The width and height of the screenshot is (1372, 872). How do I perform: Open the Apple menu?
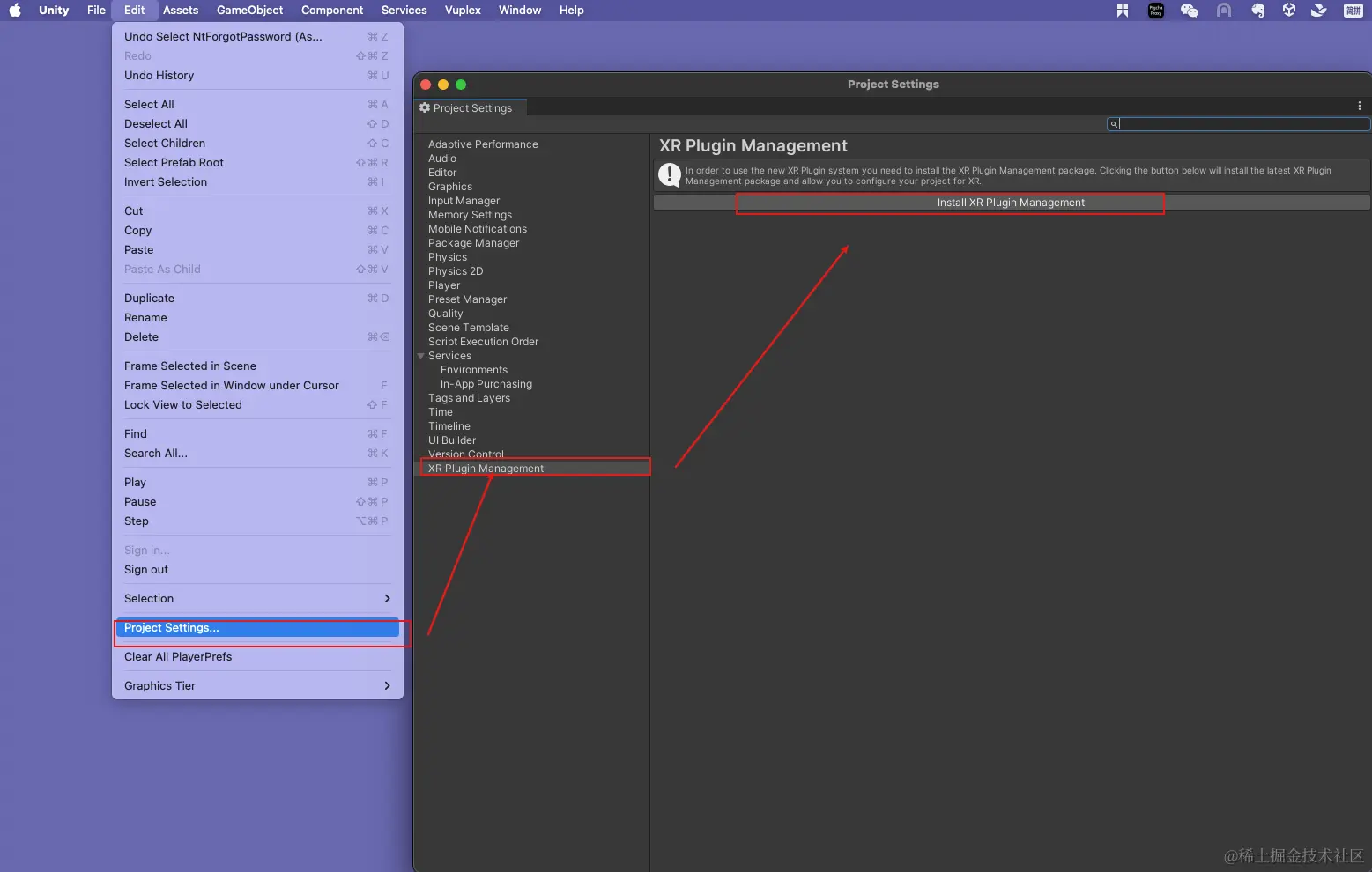[x=15, y=11]
